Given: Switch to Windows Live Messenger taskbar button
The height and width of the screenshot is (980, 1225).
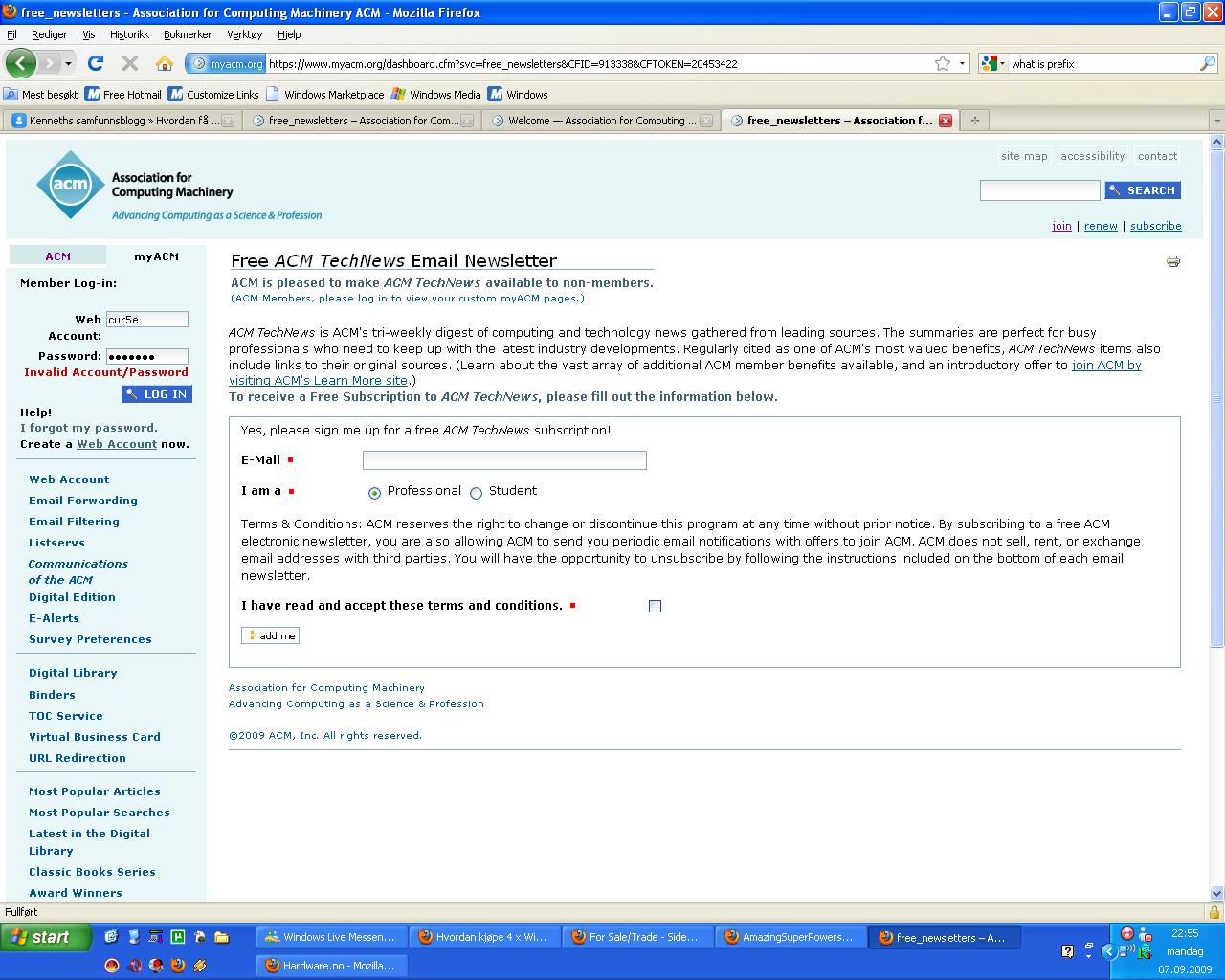Looking at the screenshot, I should coord(331,938).
